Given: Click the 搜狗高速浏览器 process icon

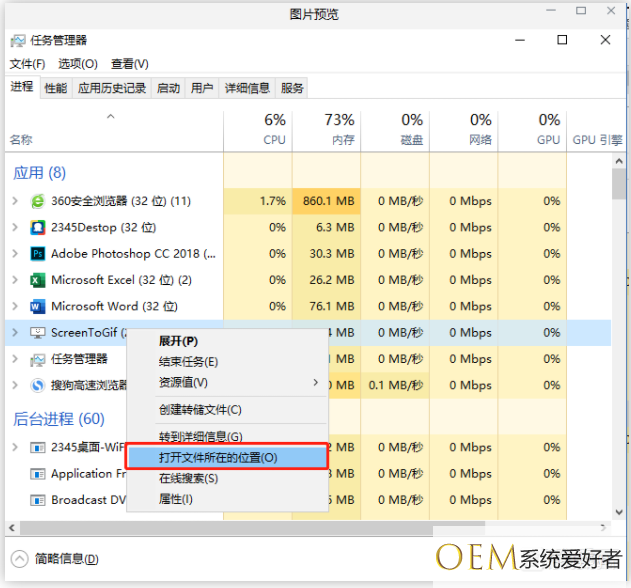Looking at the screenshot, I should point(38,385).
